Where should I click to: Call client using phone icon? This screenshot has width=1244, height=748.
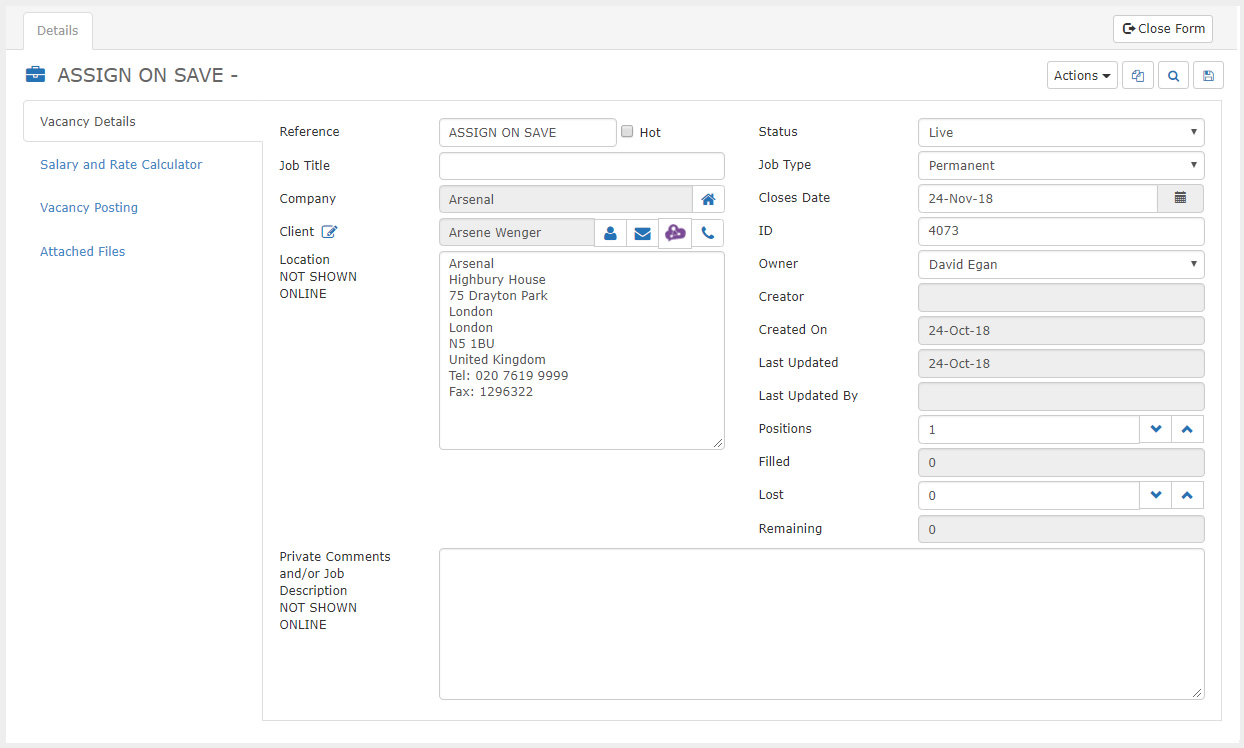pyautogui.click(x=708, y=233)
